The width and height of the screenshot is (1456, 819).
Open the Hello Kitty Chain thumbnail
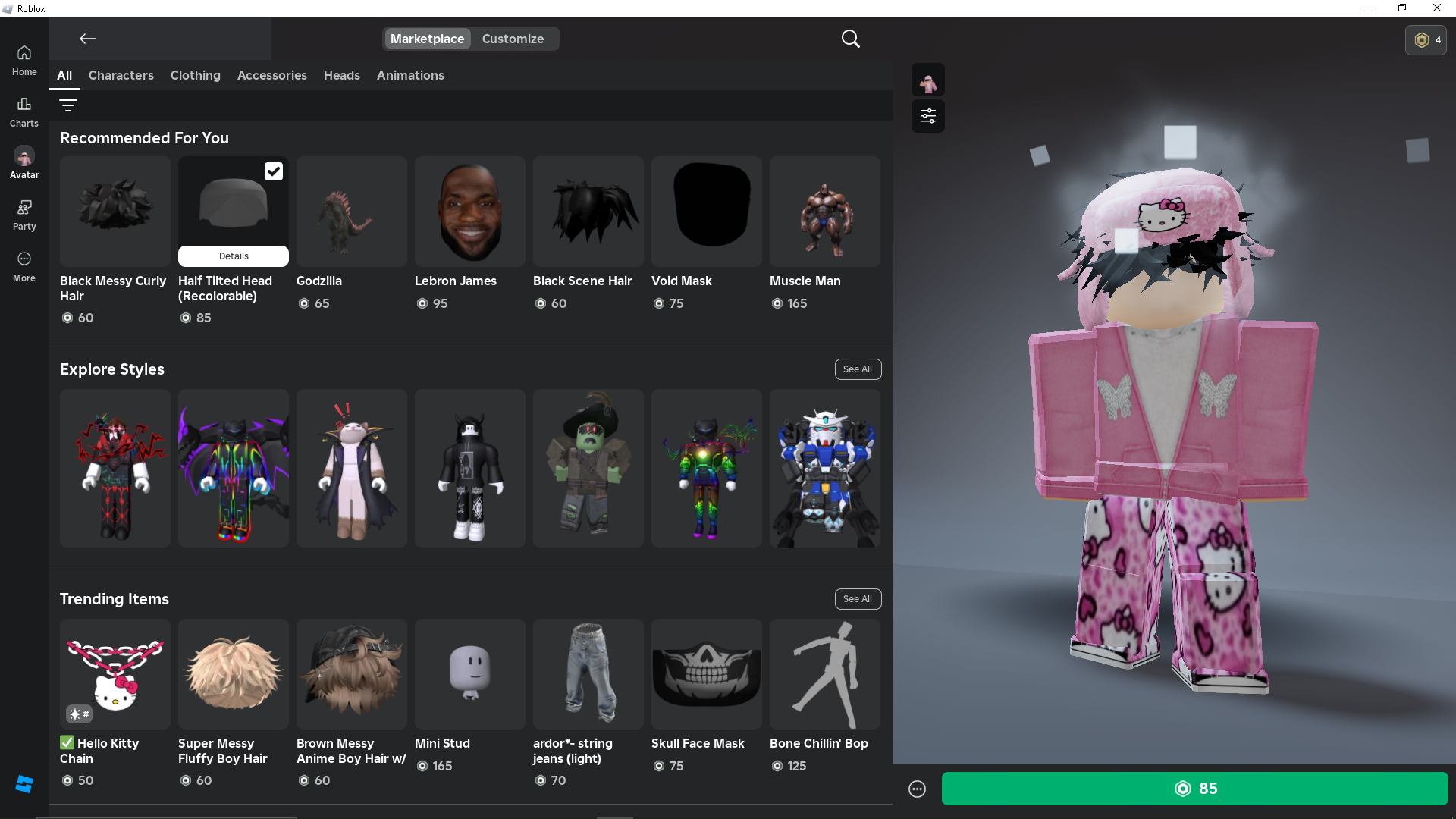115,674
